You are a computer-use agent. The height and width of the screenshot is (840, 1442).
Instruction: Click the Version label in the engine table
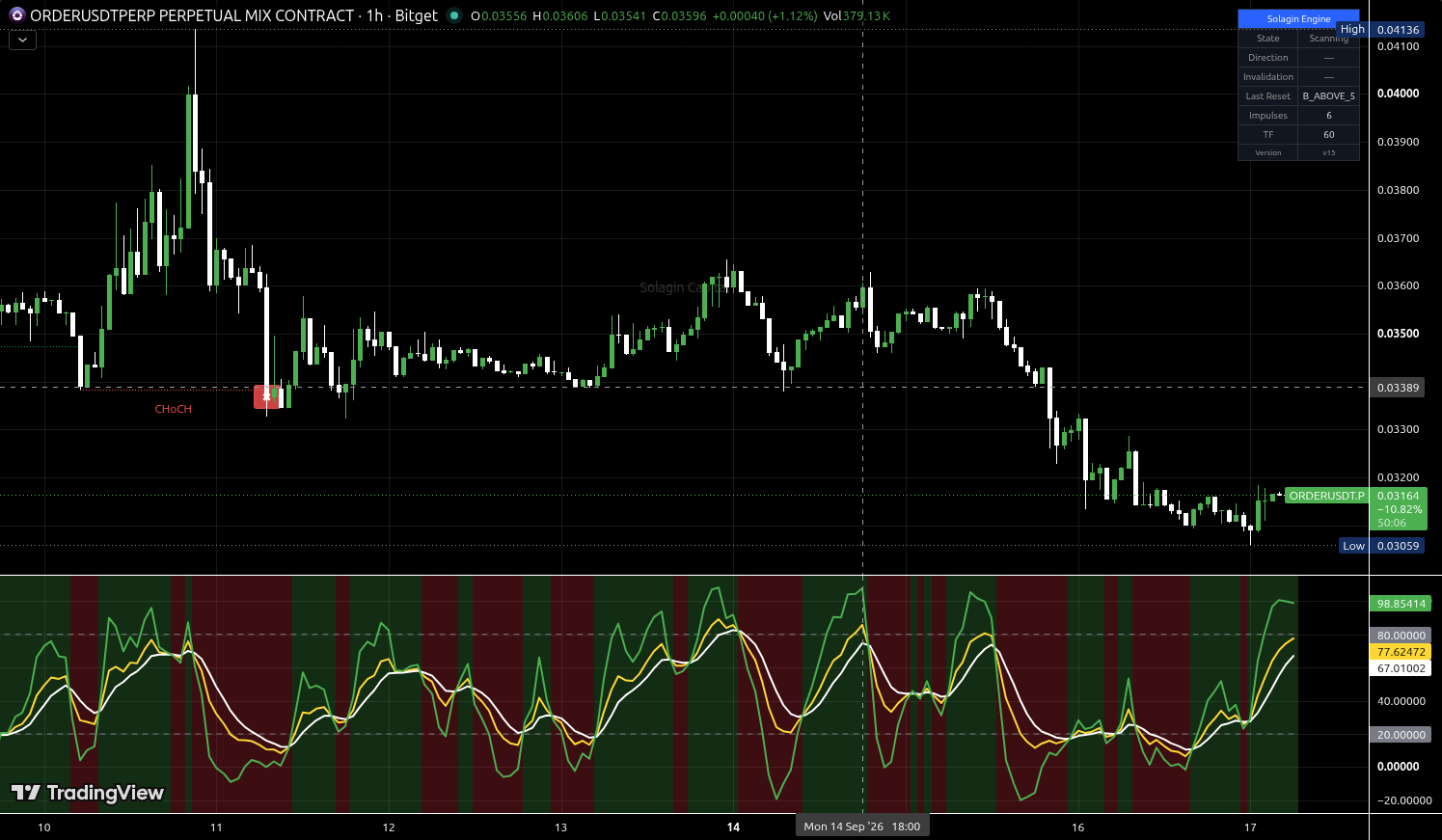click(x=1267, y=152)
